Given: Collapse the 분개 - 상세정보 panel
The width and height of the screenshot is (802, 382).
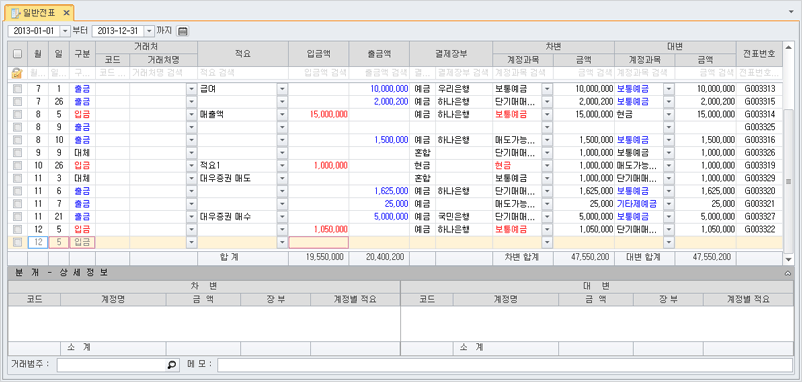Looking at the screenshot, I should [788, 273].
